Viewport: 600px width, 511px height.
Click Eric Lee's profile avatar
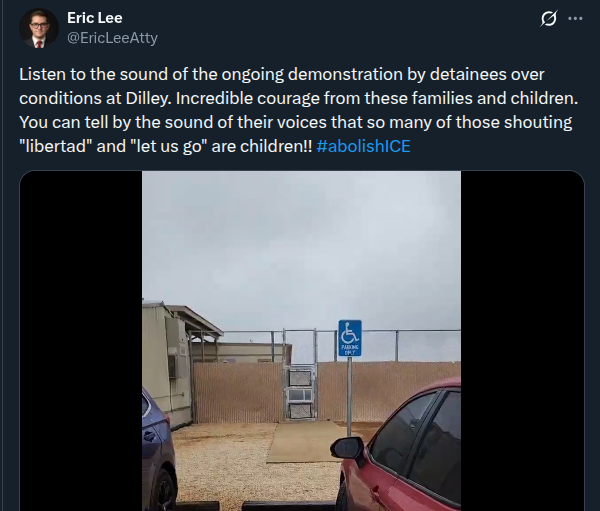coord(39,28)
